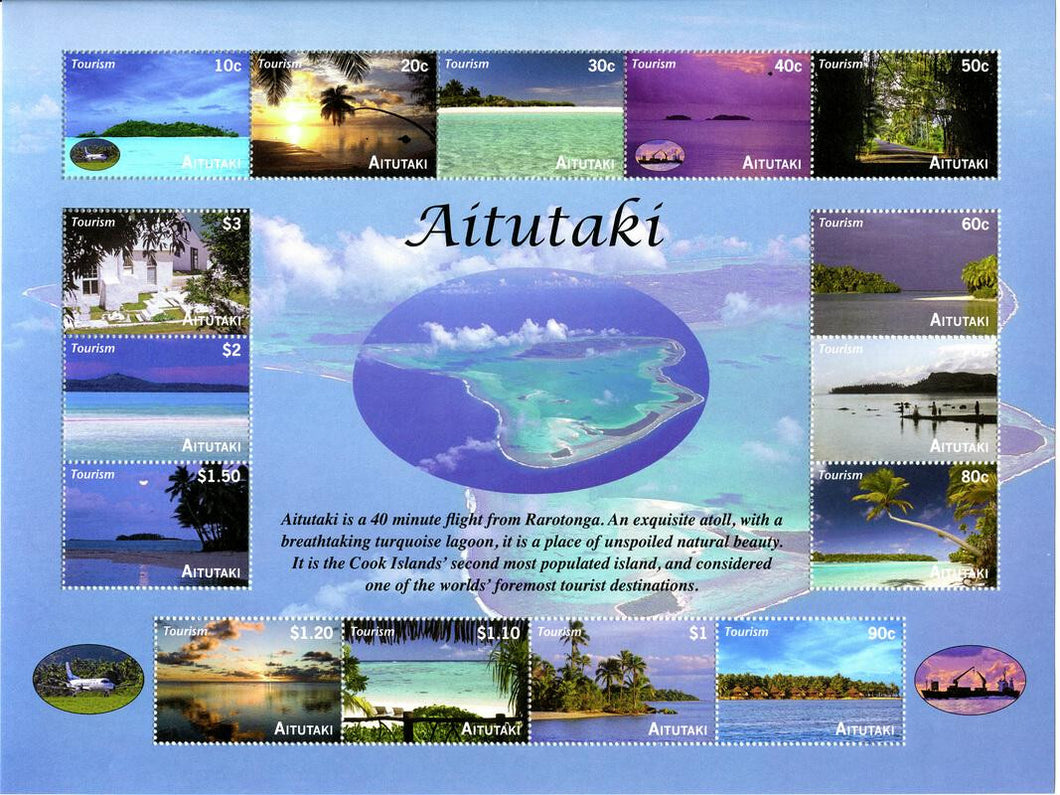The image size is (1060, 795).
Task: Select the 30c turquoise lagoon stamp
Action: click(530, 115)
